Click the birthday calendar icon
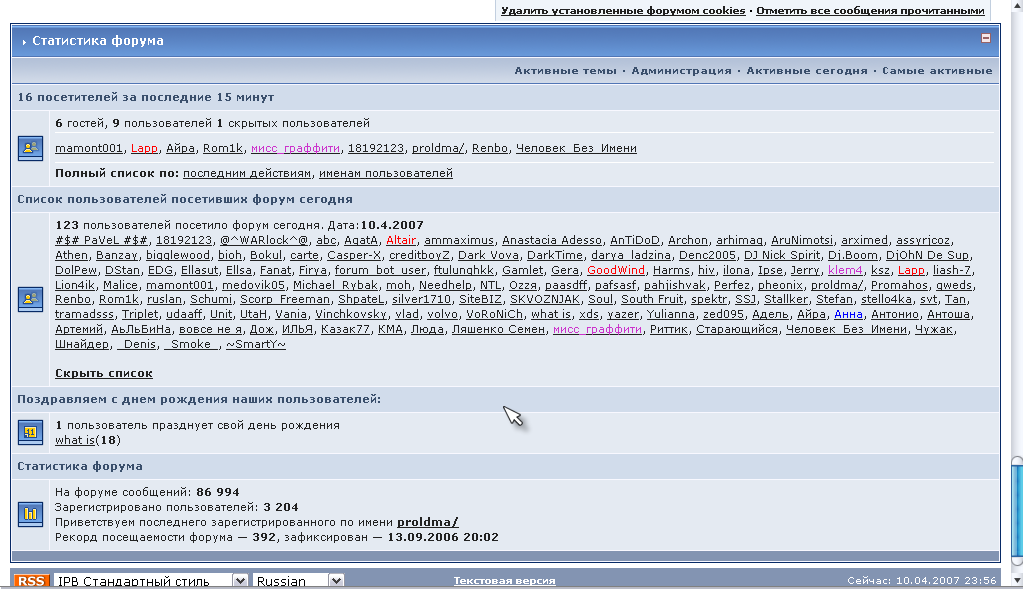 click(x=30, y=432)
